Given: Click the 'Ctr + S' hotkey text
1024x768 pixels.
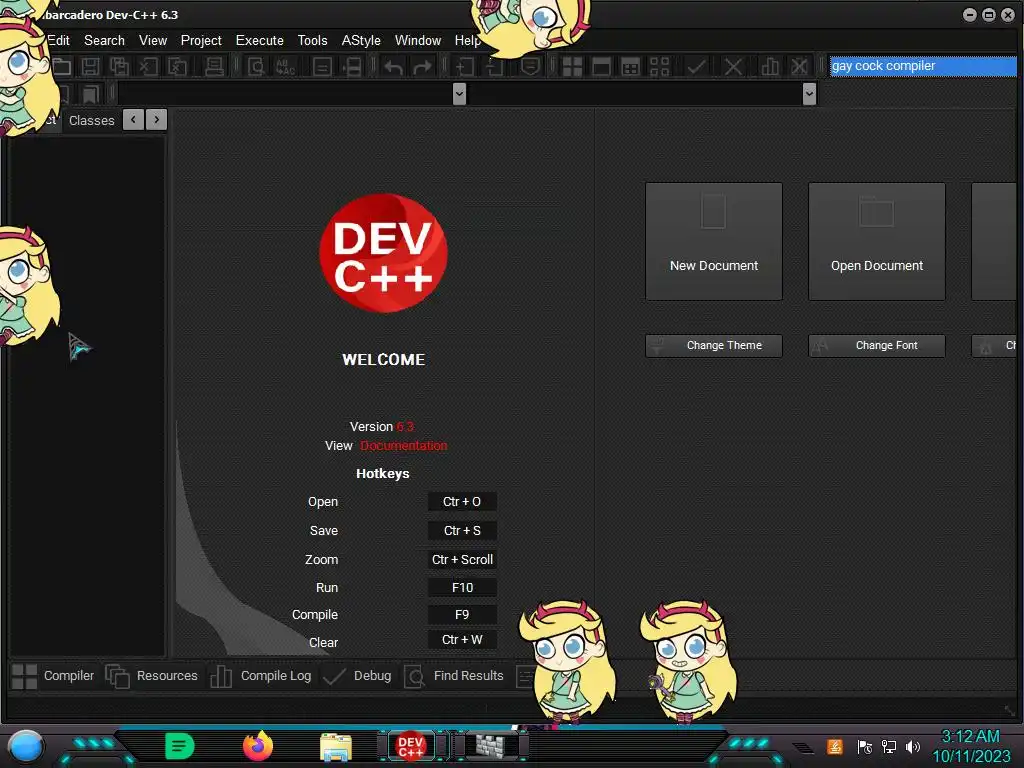Looking at the screenshot, I should (x=462, y=530).
